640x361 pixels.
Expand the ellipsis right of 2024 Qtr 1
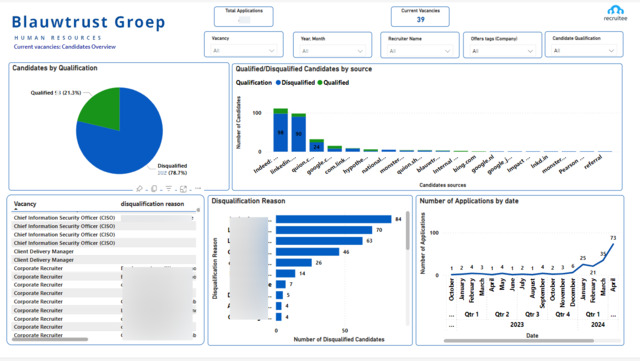click(x=613, y=315)
